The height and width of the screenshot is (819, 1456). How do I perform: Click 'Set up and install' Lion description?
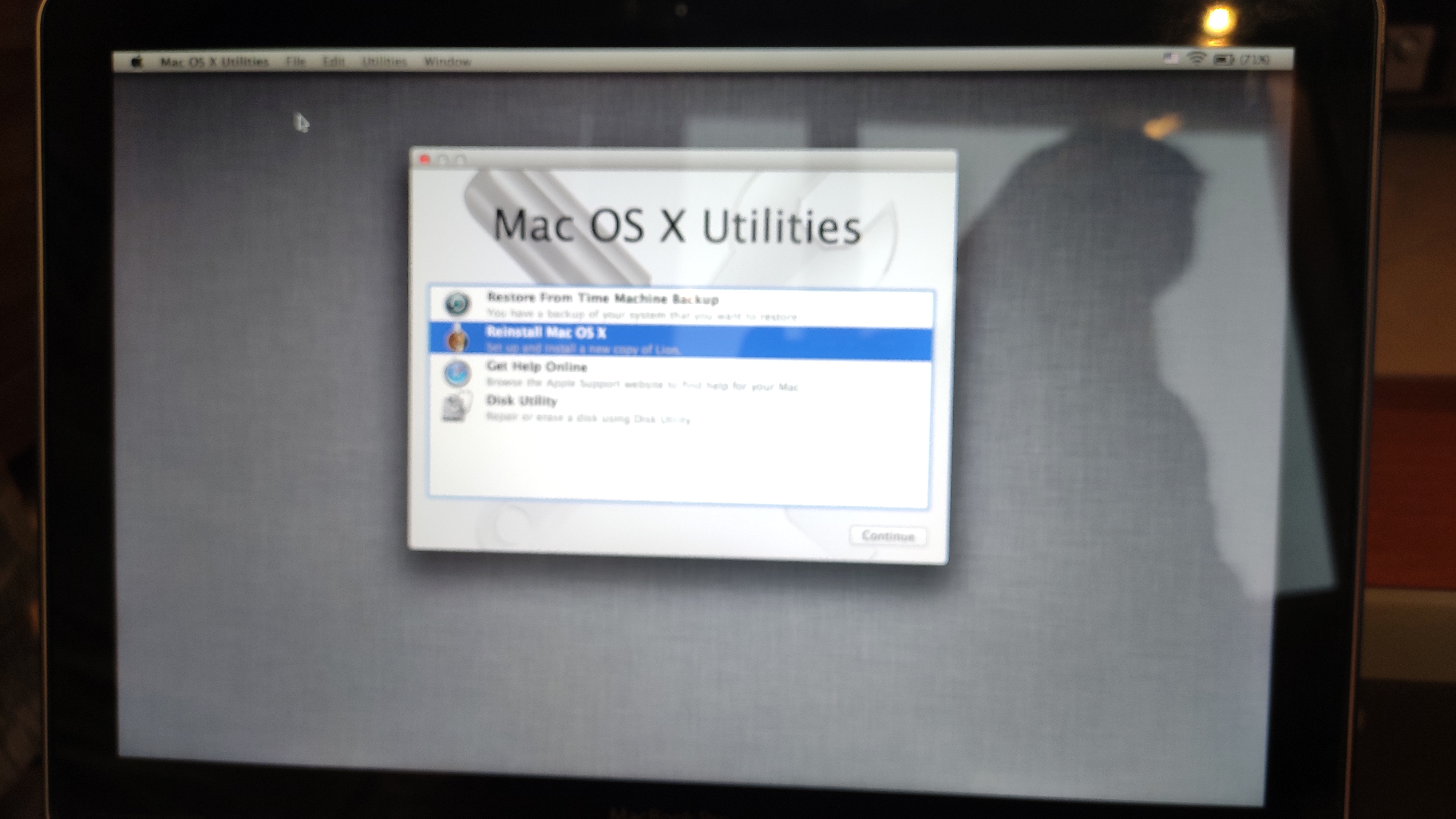tap(583, 349)
